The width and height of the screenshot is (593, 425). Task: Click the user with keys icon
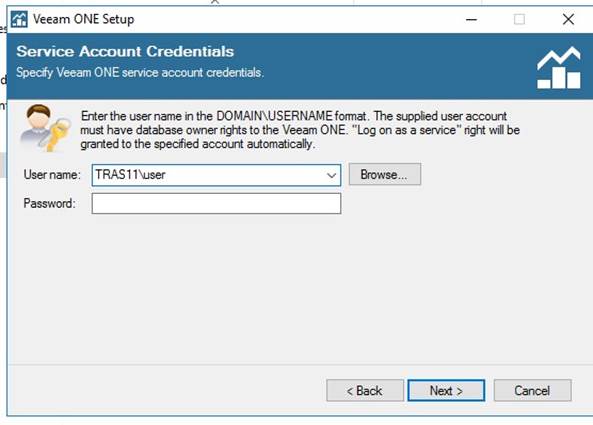click(45, 128)
